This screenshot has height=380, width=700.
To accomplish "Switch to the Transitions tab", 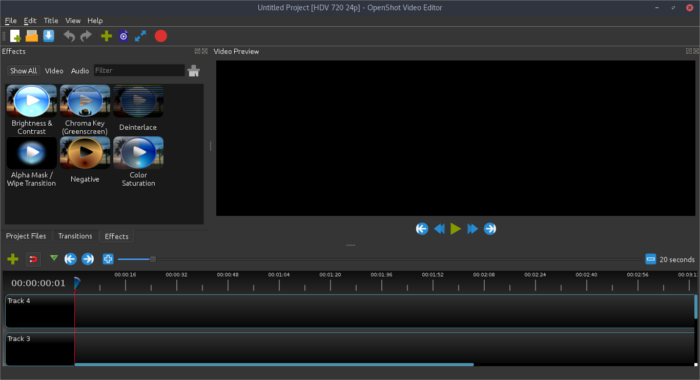I will (75, 236).
